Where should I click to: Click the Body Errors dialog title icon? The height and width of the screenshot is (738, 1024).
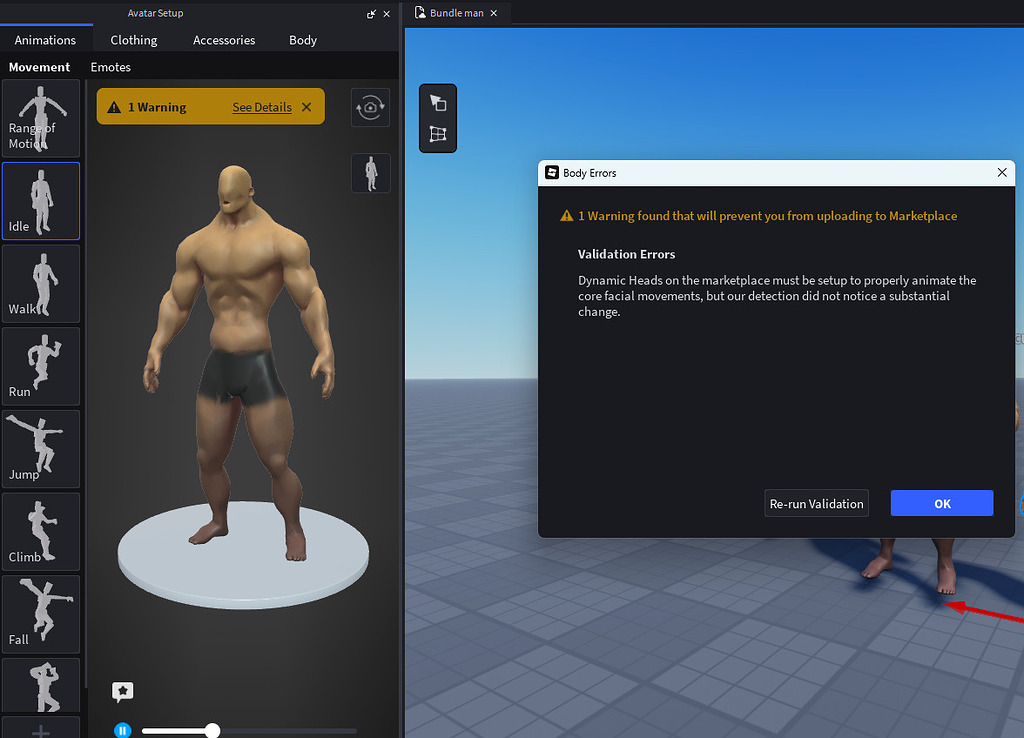click(x=552, y=172)
